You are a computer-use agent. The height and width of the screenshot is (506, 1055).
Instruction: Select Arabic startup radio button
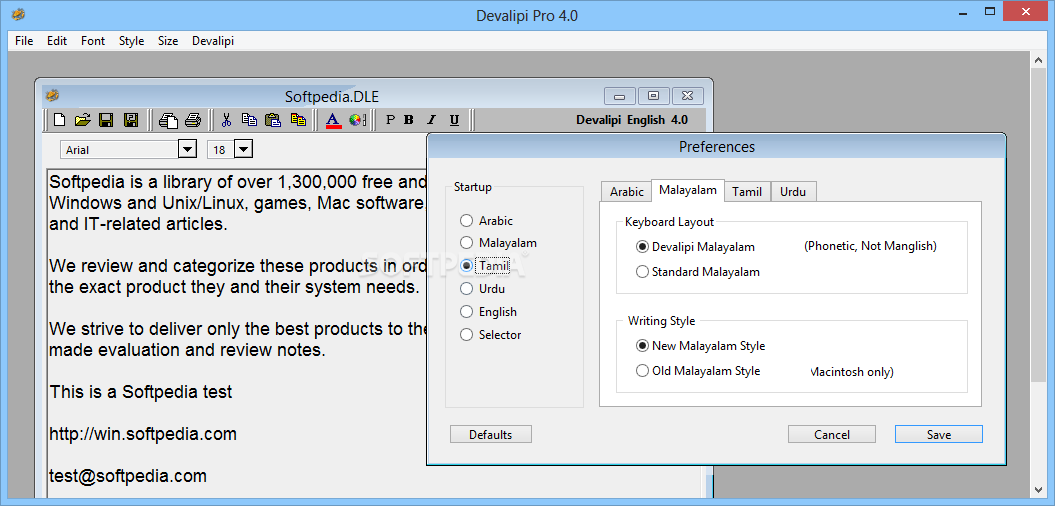(466, 220)
